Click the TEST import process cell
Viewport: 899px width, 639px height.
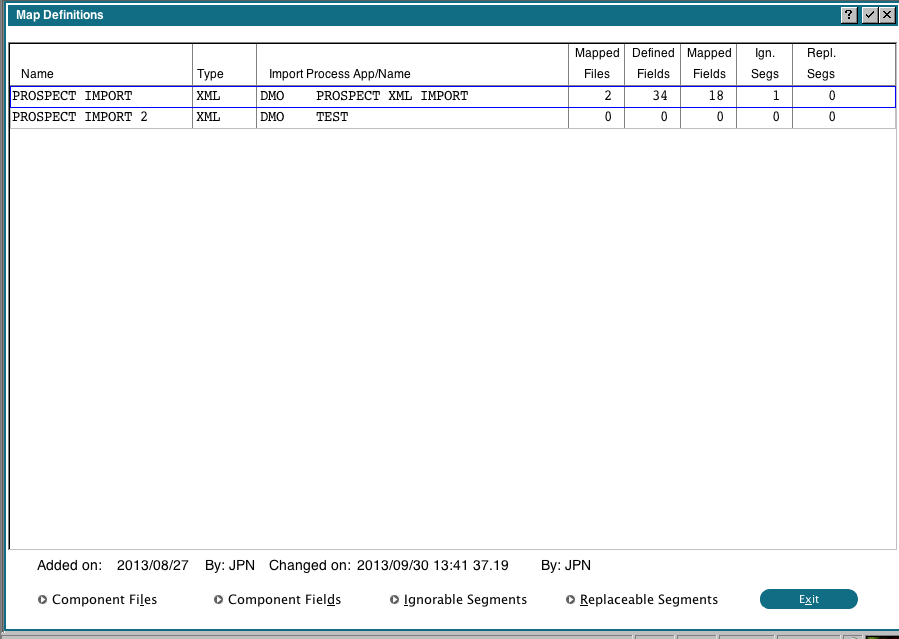pos(332,117)
